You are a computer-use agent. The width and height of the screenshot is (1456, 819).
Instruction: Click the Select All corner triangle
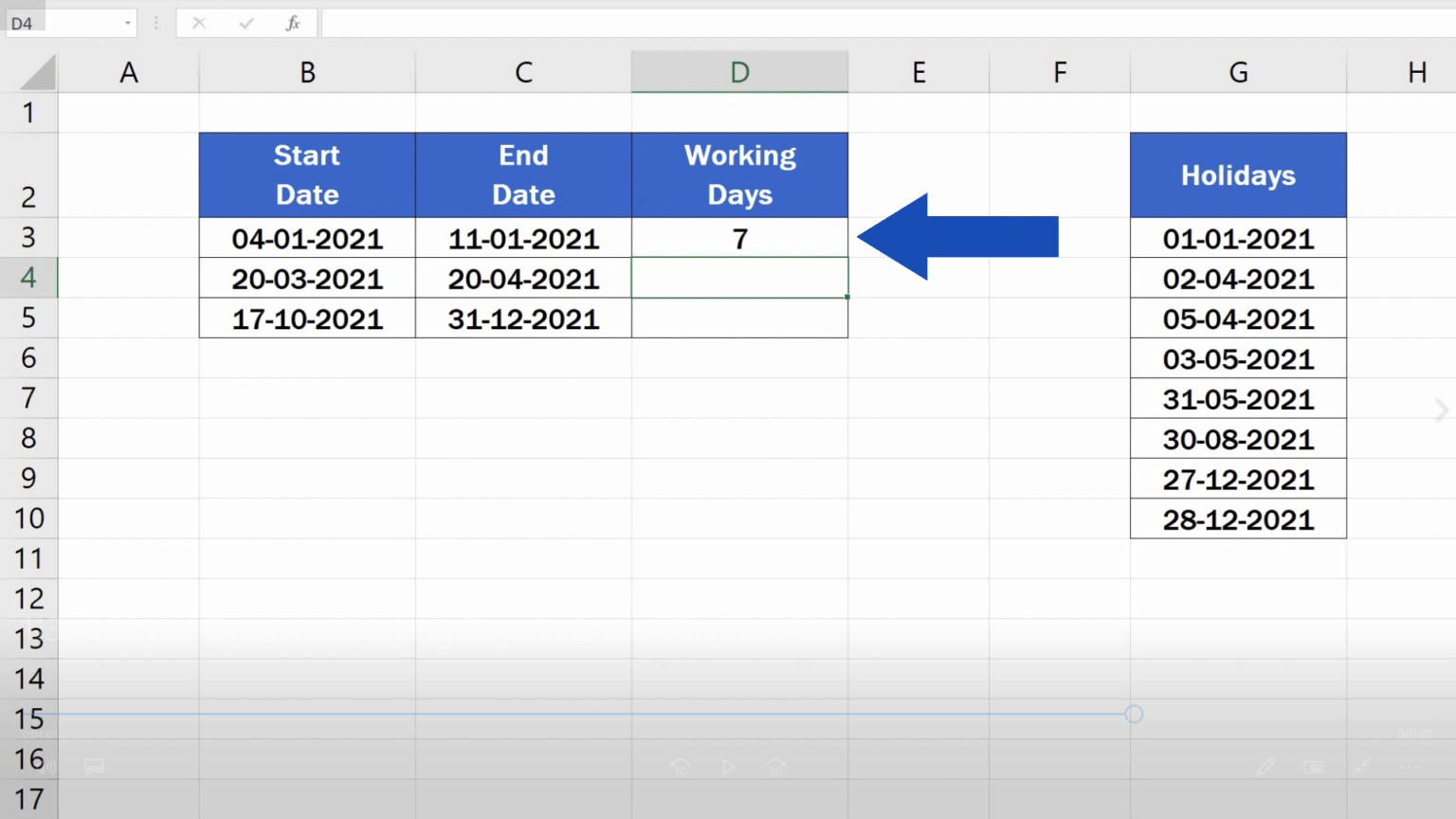coord(38,73)
